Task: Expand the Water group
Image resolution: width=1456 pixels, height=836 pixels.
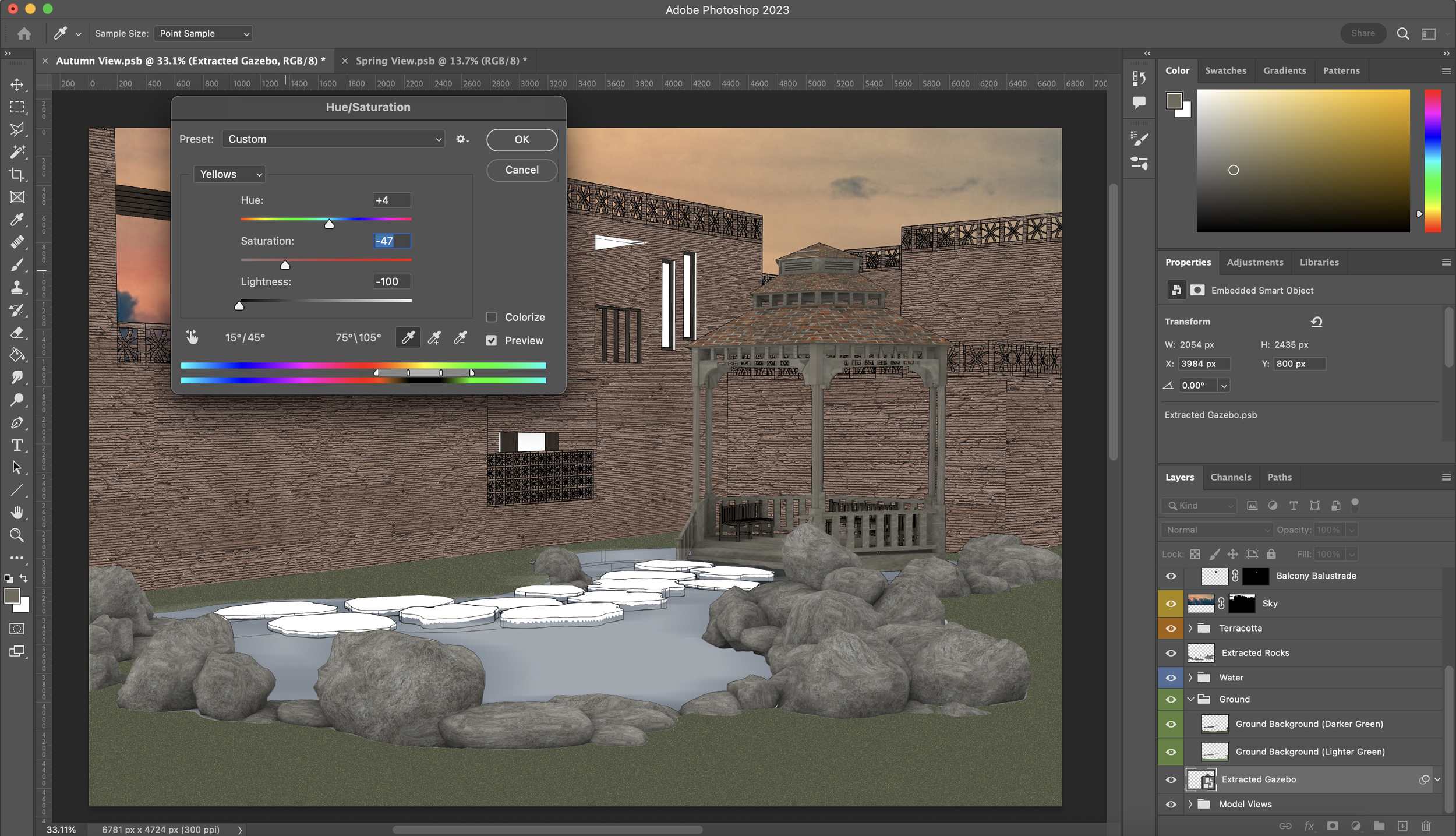Action: [x=1190, y=678]
